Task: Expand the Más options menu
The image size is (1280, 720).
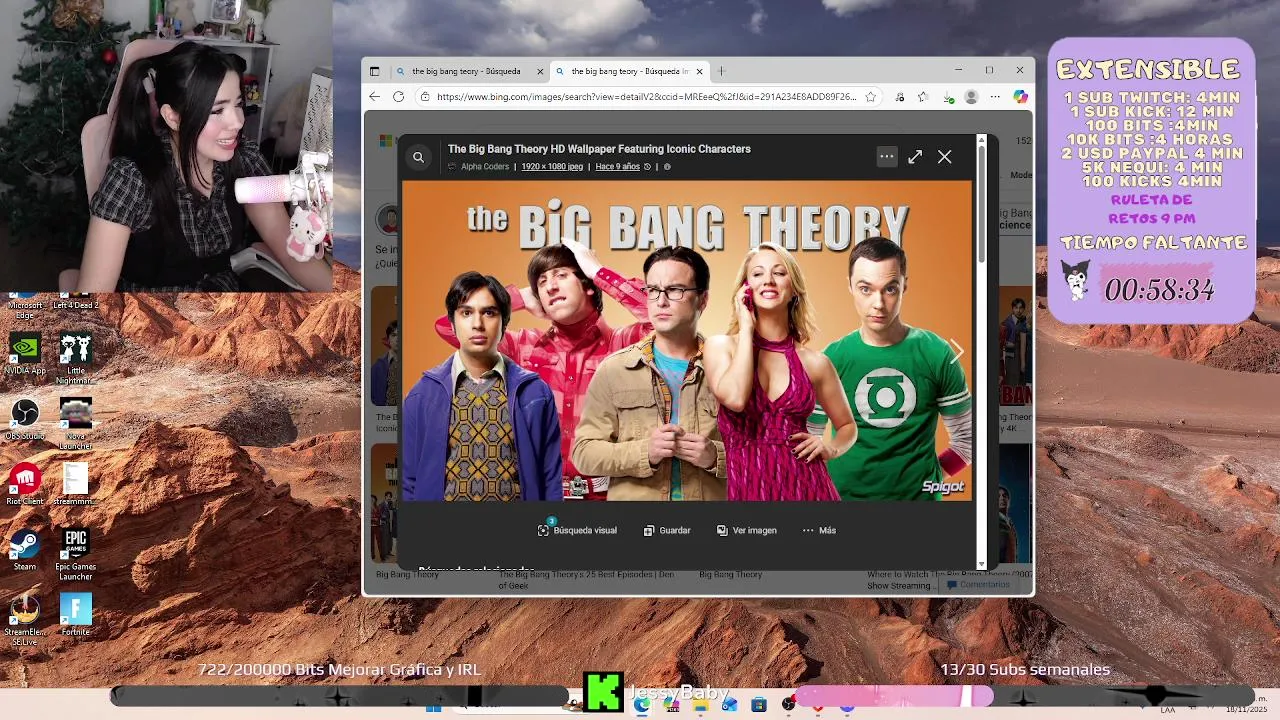Action: click(x=819, y=530)
